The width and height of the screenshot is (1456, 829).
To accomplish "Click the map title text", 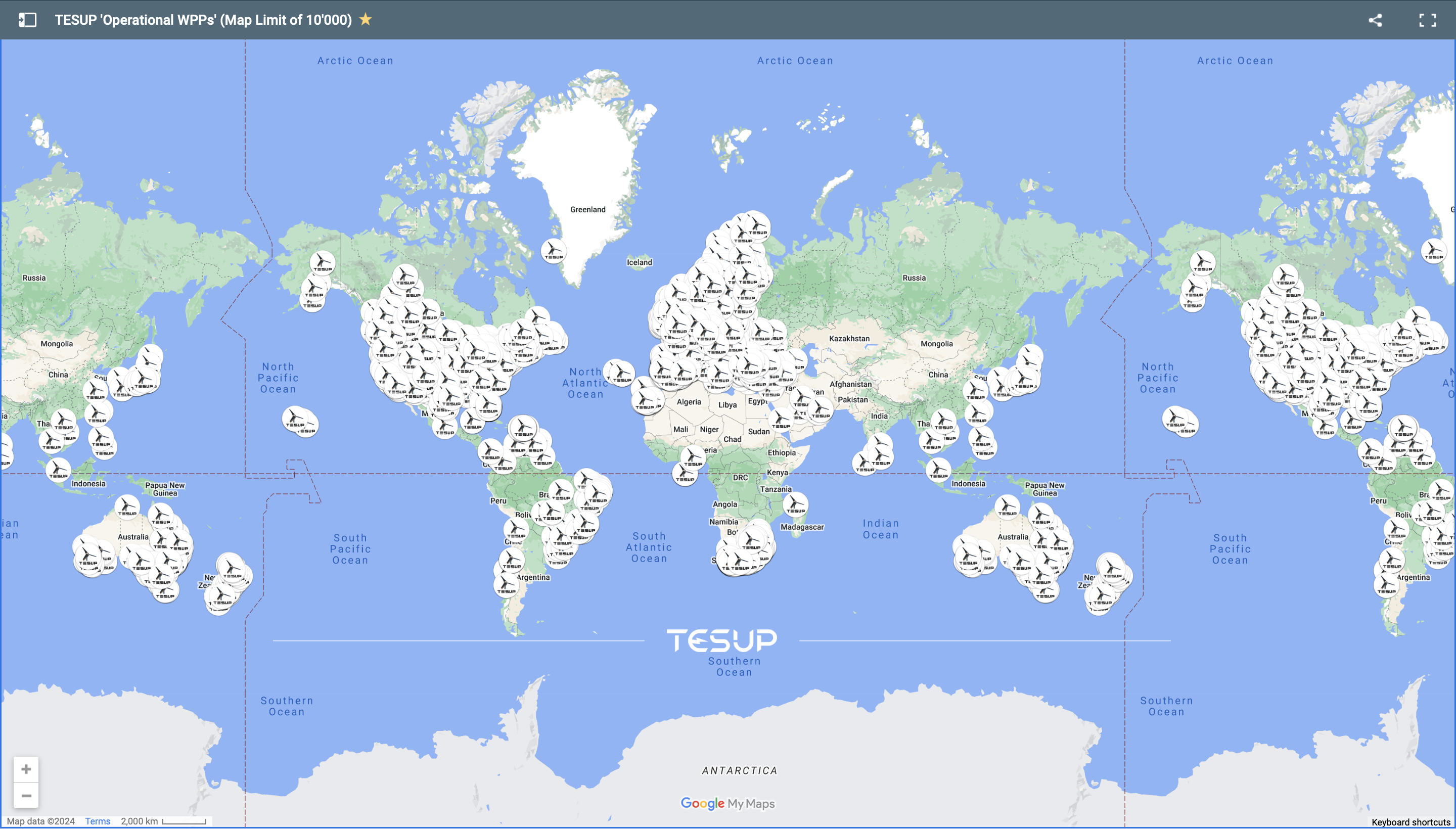I will [203, 20].
